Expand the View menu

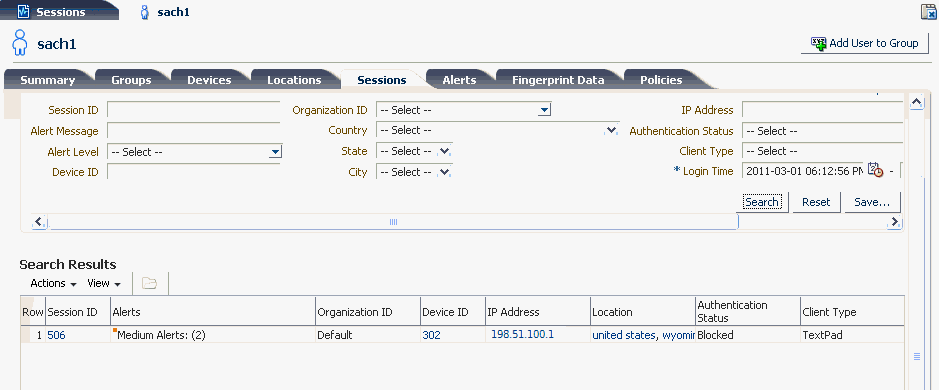(104, 283)
